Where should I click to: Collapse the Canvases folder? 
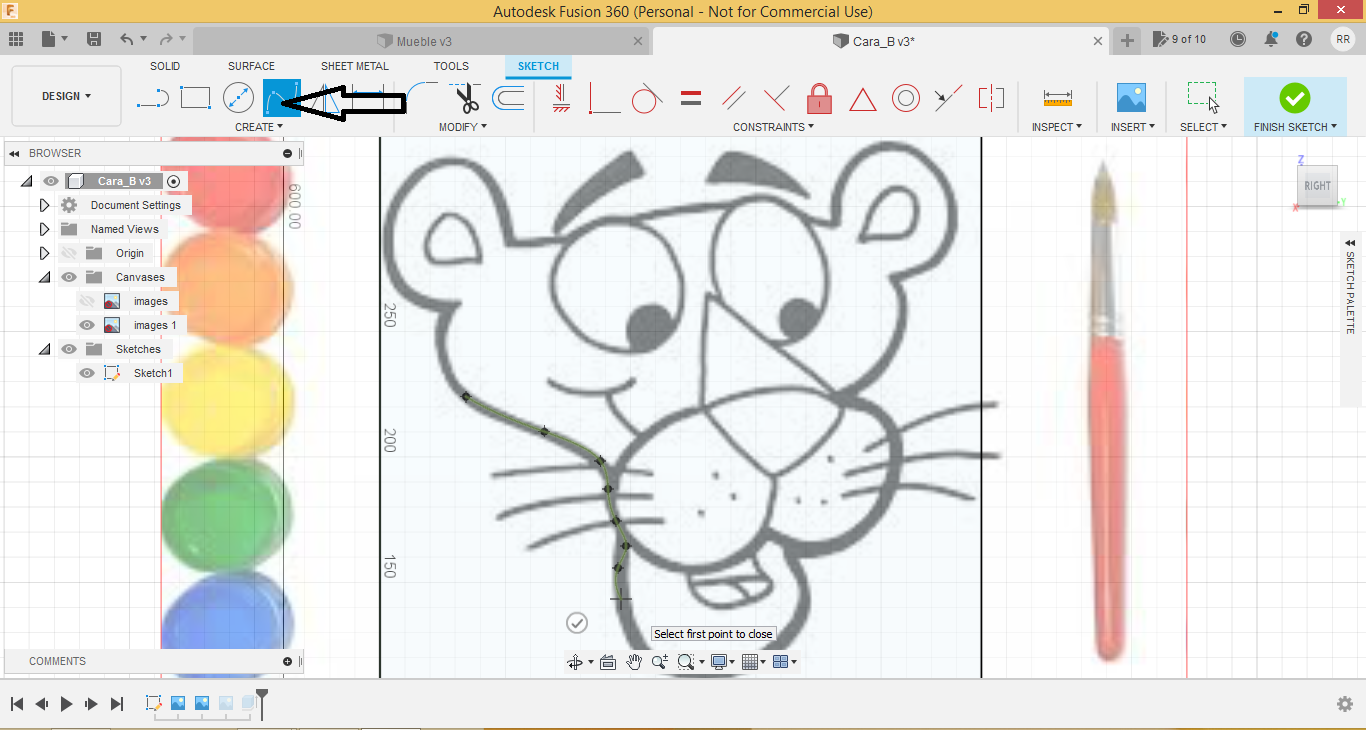(44, 277)
